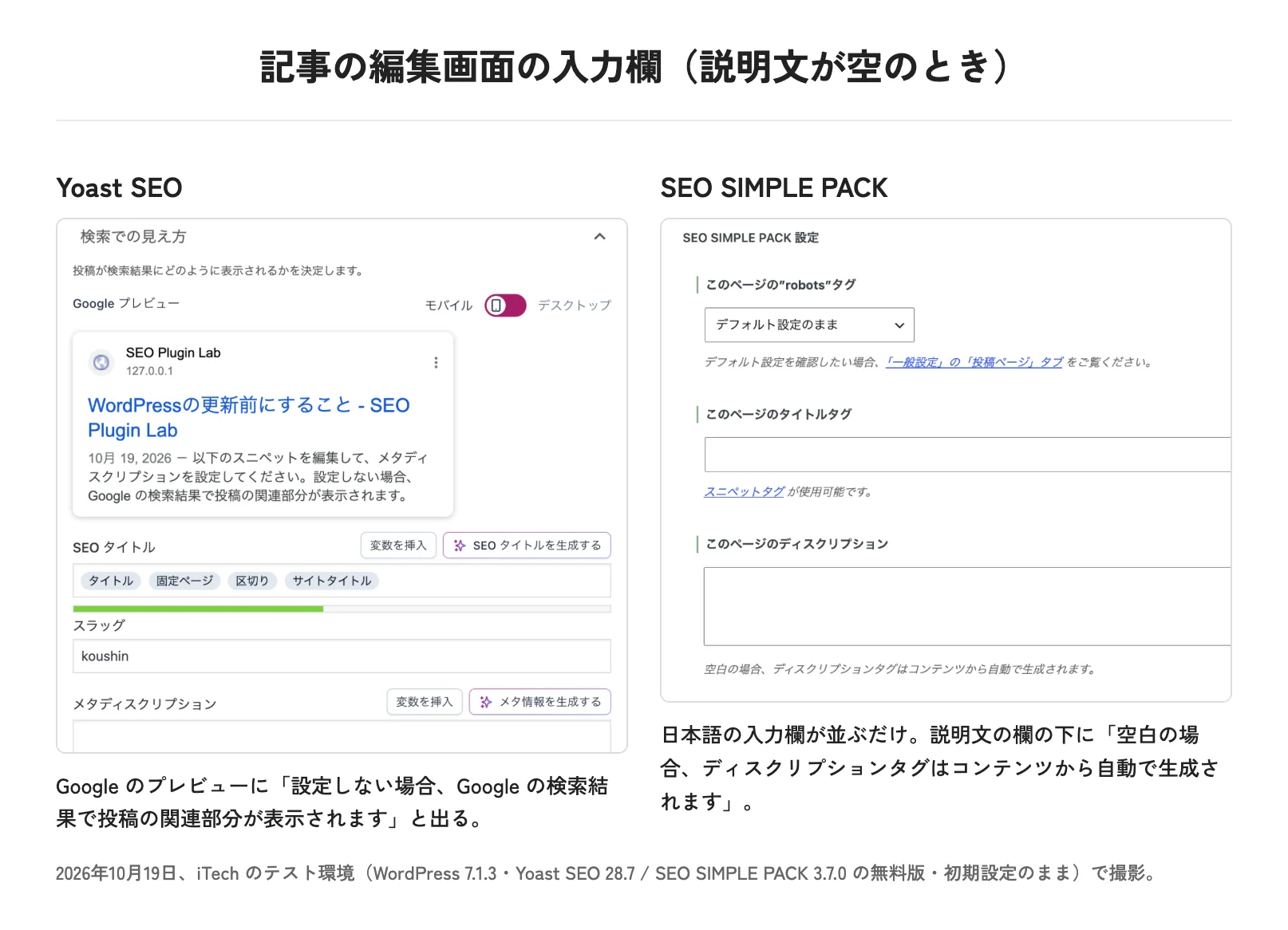The height and width of the screenshot is (930, 1288).
Task: Open the スニペットタグ link
Action: click(x=744, y=492)
